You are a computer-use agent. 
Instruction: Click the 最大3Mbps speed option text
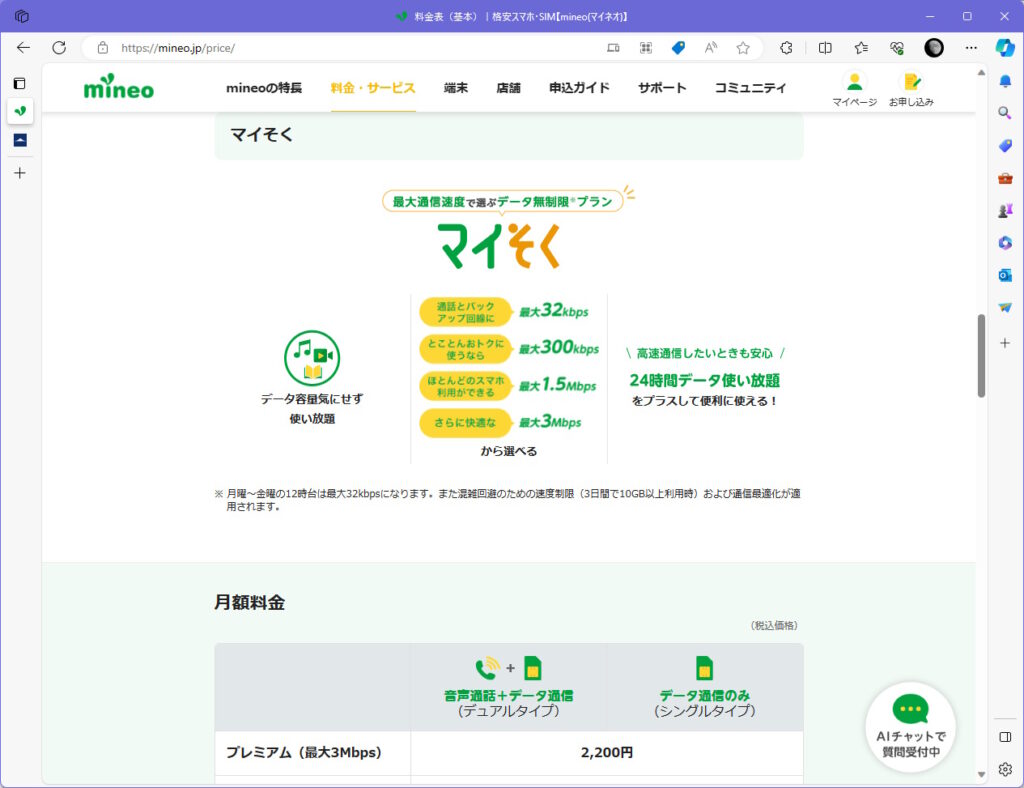click(x=550, y=422)
